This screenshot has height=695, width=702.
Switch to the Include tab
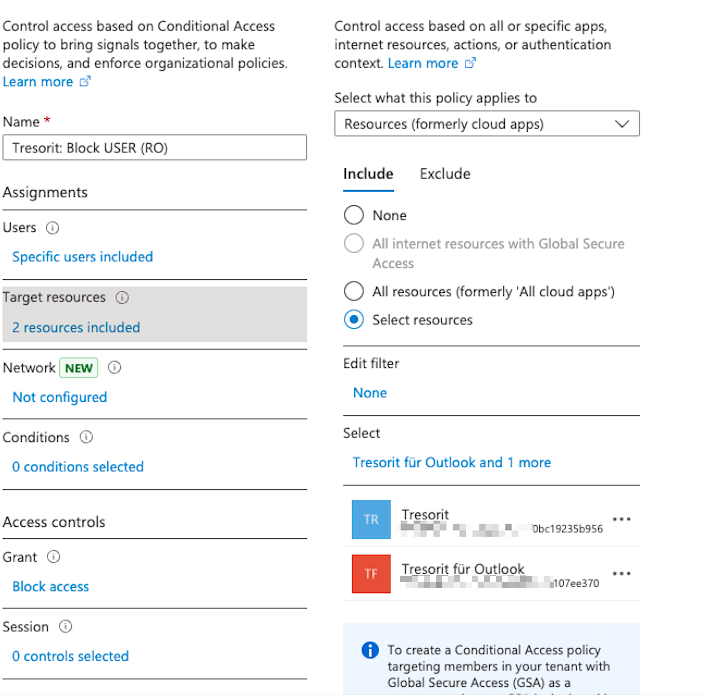point(368,174)
